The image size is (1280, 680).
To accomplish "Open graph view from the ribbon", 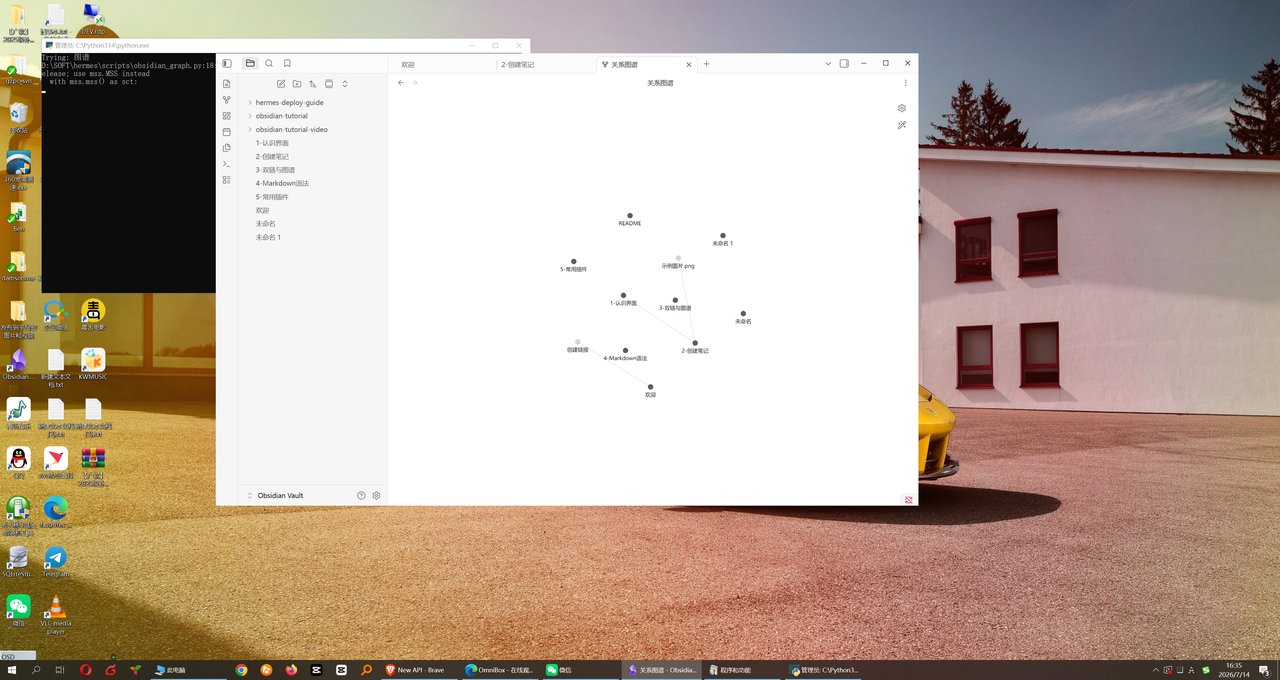I will pos(227,100).
